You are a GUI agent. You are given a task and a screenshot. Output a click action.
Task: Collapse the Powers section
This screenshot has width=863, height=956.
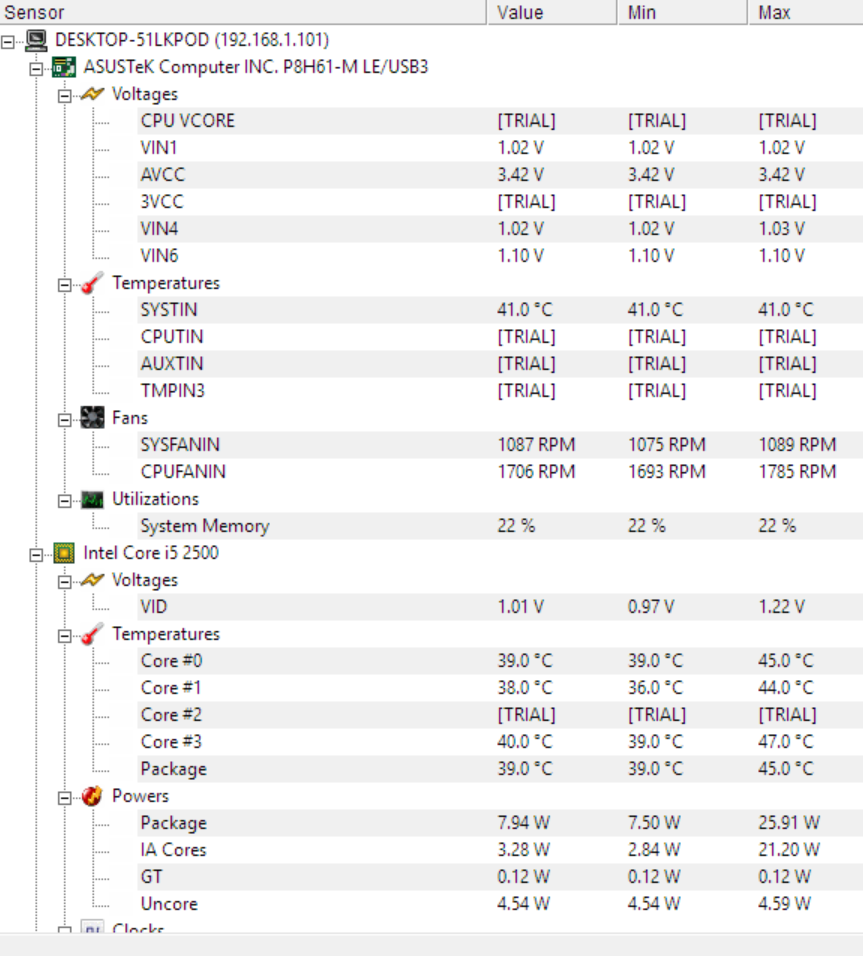tap(65, 798)
